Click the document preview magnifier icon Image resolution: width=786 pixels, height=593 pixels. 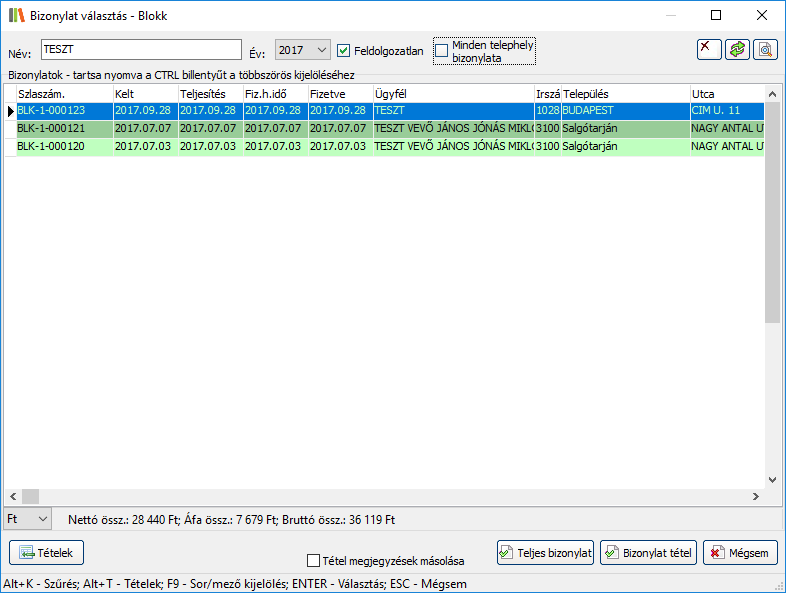pos(765,49)
